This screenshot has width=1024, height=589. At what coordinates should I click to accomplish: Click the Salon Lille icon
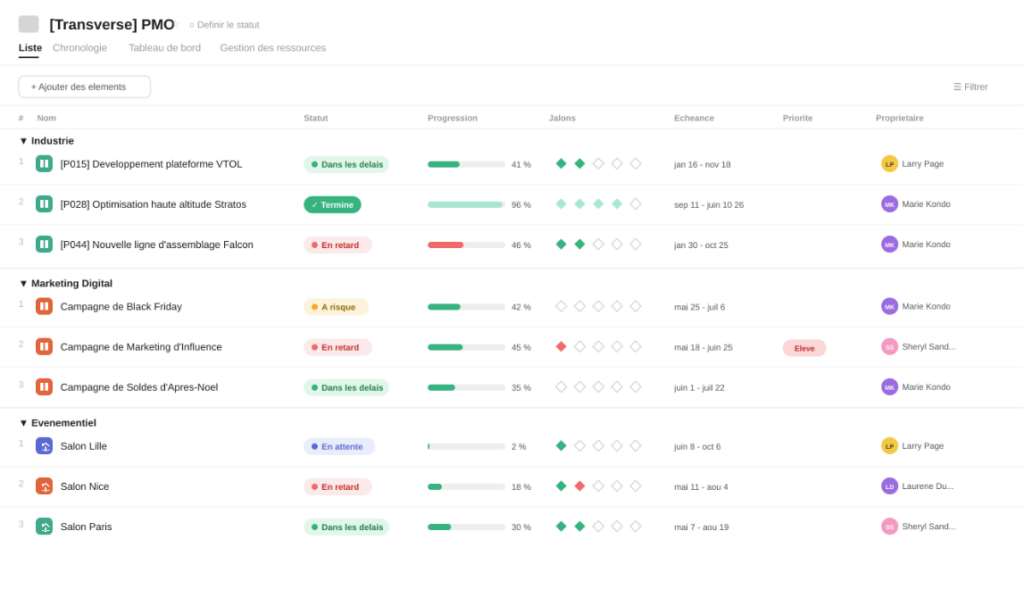click(x=44, y=446)
